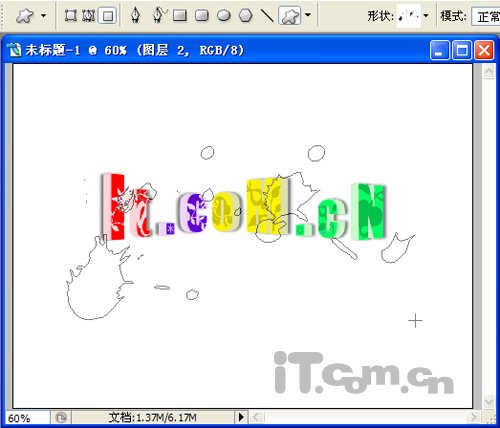Open status bar info menu arrow

point(241,417)
